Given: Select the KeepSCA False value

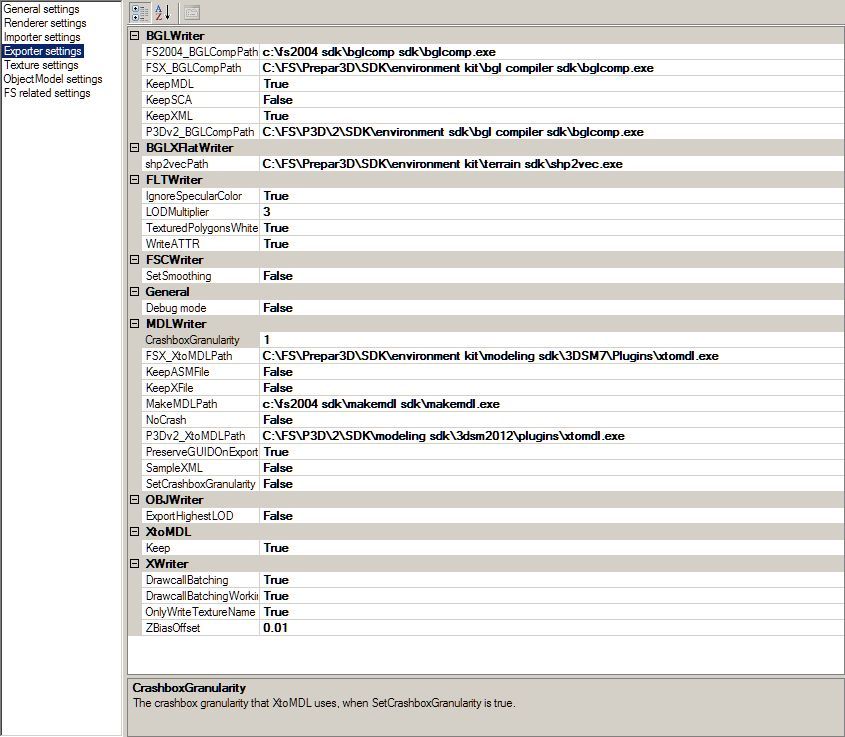Looking at the screenshot, I should point(551,100).
